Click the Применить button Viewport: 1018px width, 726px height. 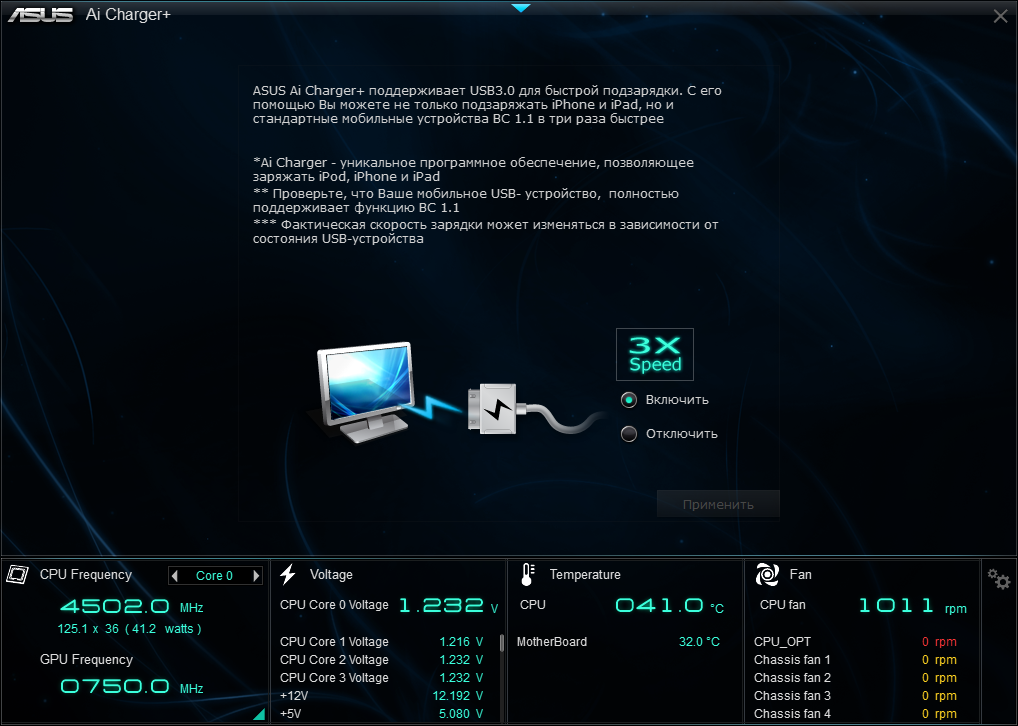pyautogui.click(x=718, y=505)
